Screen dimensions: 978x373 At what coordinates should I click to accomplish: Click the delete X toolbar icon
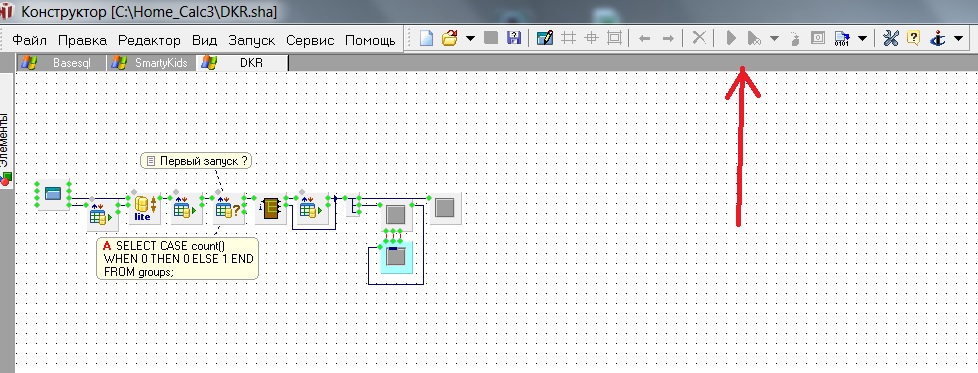(699, 39)
